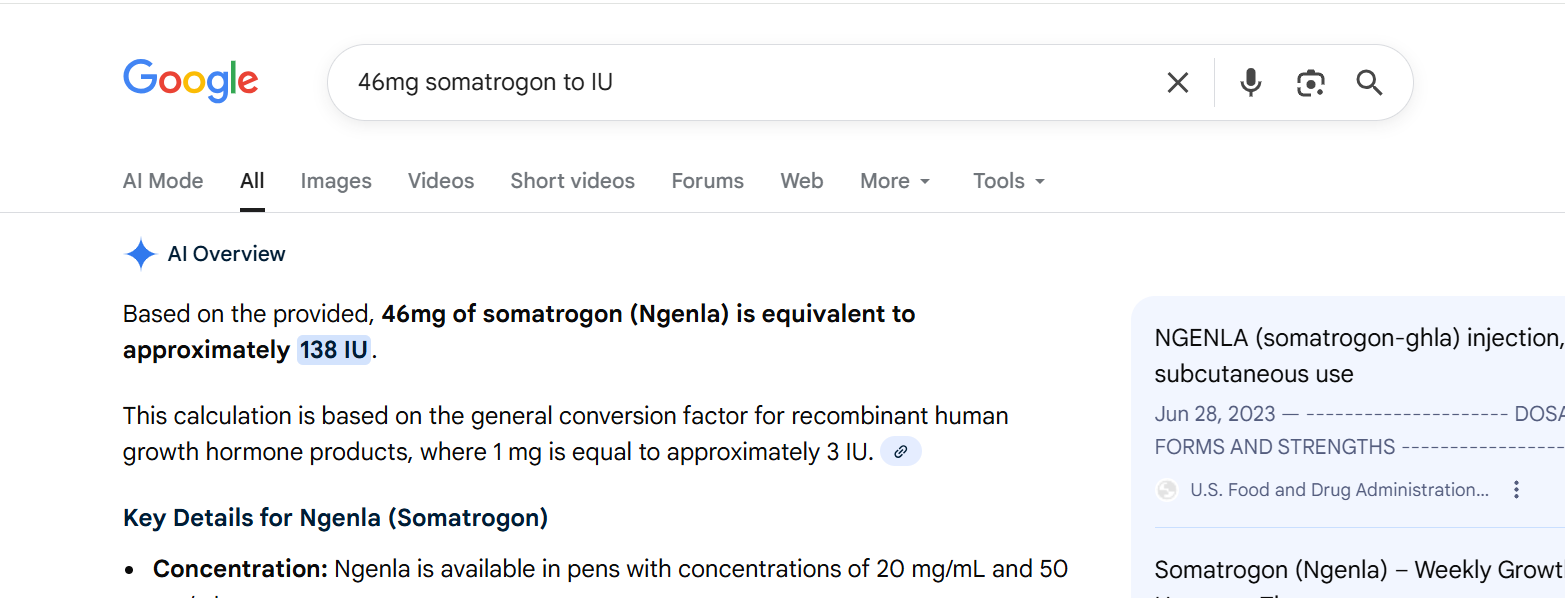This screenshot has width=1565, height=598.
Task: Go to the Videos tab
Action: pos(441,181)
